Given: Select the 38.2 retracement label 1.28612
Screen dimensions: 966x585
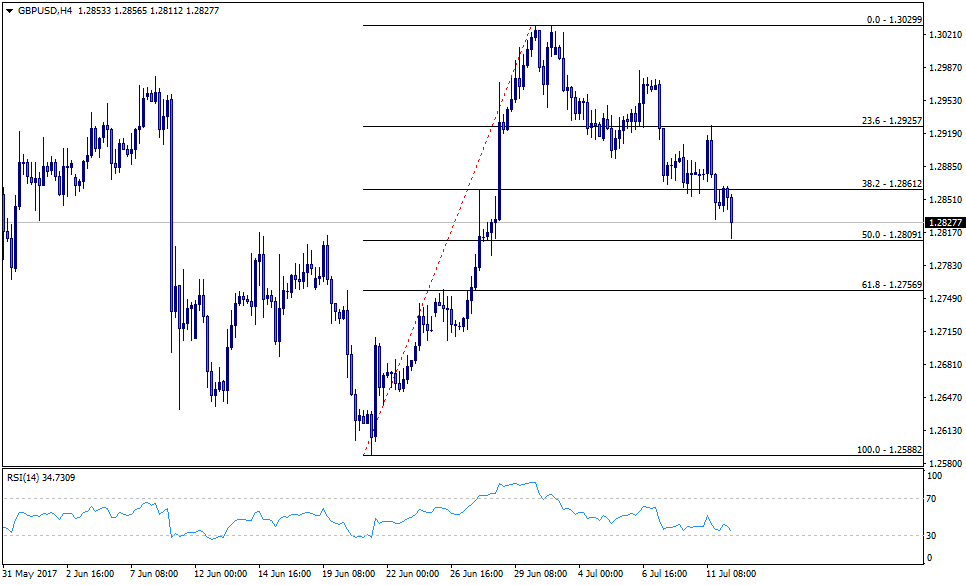Looking at the screenshot, I should click(888, 184).
